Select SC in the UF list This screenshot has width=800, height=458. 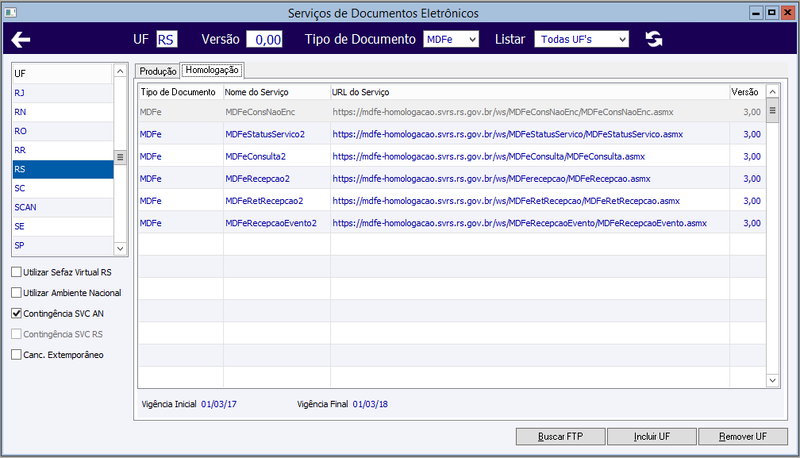click(63, 188)
